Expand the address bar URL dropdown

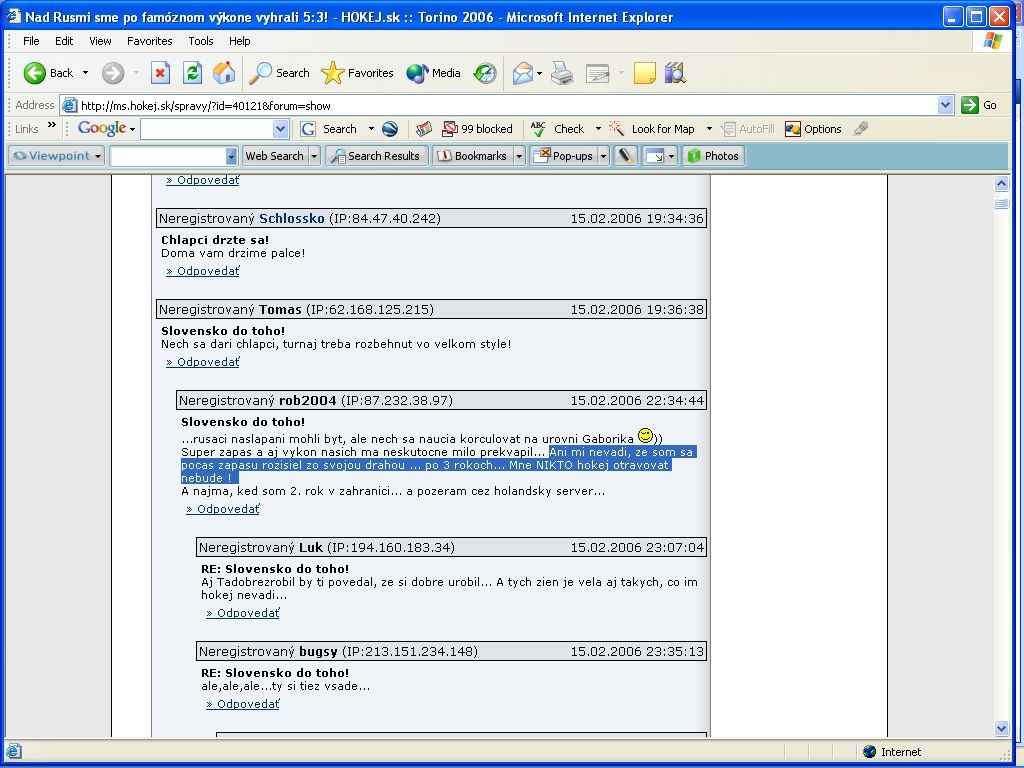(x=945, y=105)
